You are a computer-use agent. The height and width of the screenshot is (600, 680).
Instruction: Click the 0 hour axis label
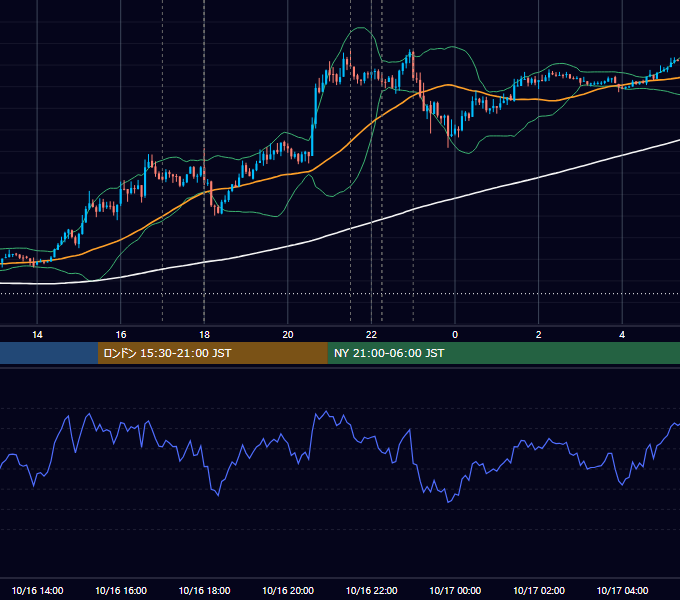455,335
